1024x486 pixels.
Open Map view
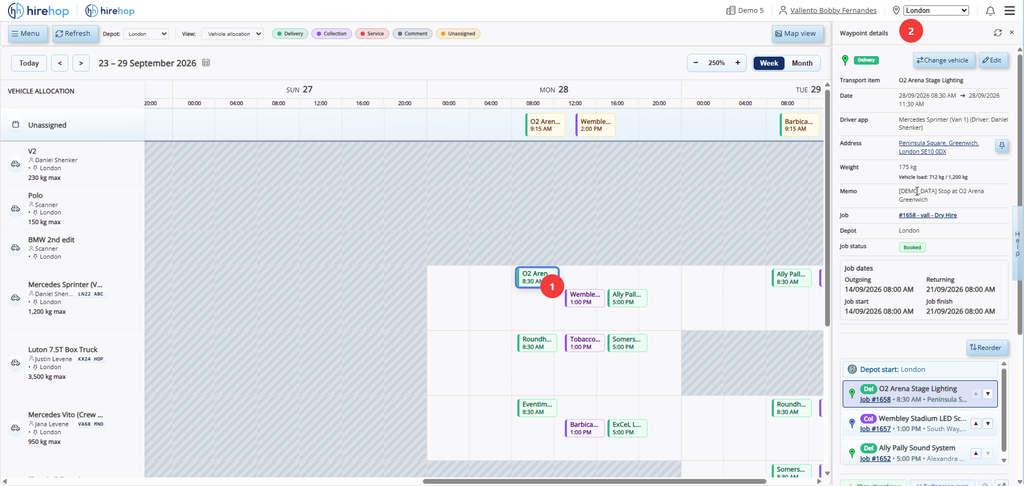pyautogui.click(x=795, y=33)
